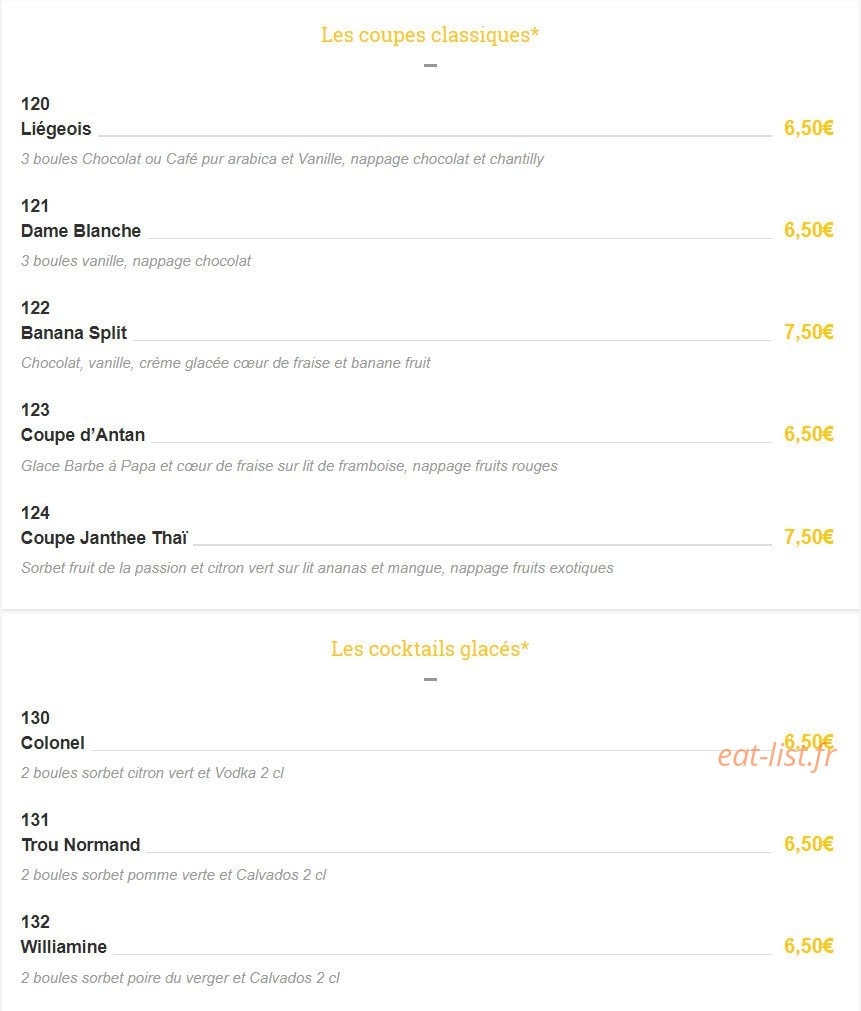The height and width of the screenshot is (1011, 861).
Task: Select Coupe Janthee Thaï item
Action: tap(104, 538)
